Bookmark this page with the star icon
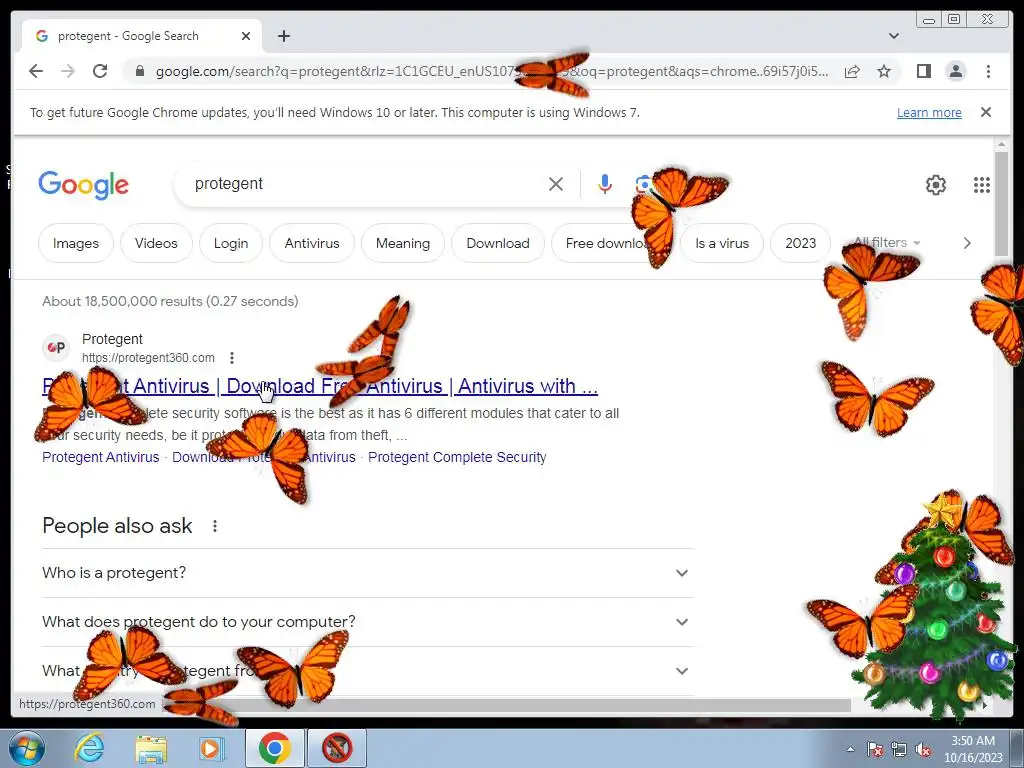This screenshot has height=768, width=1024. [884, 71]
